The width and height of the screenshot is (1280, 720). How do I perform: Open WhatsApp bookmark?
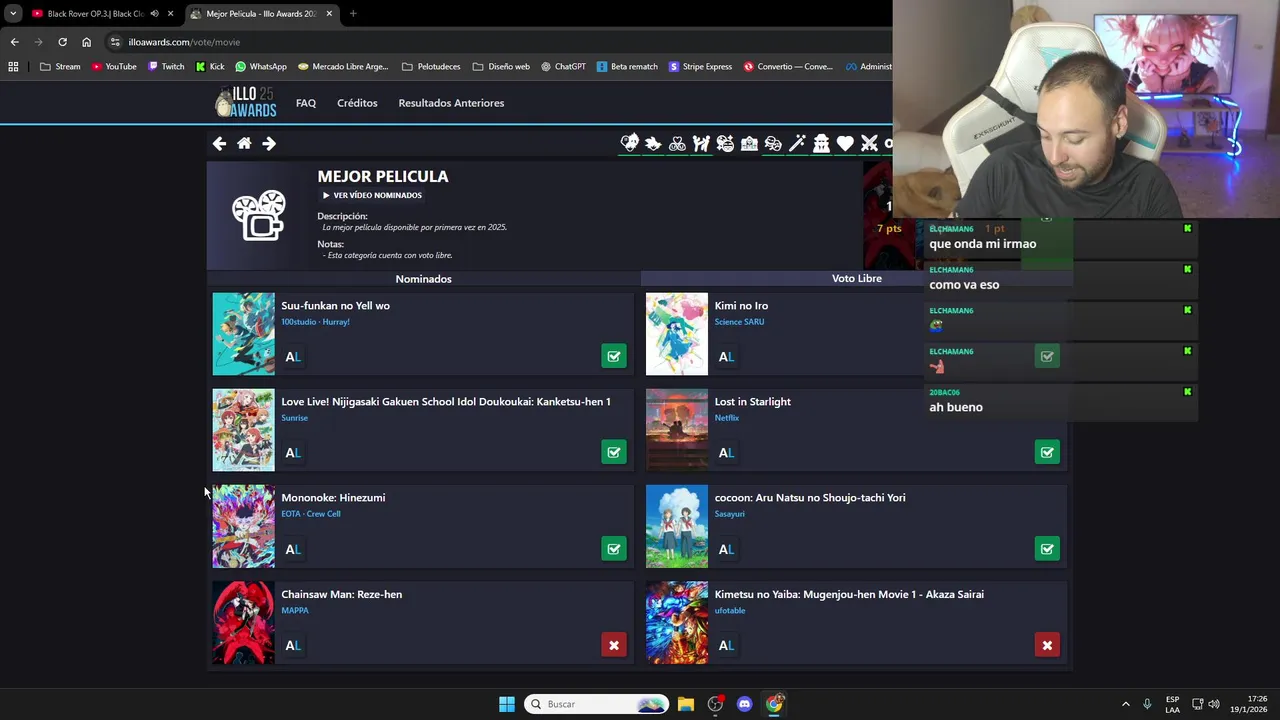pos(261,67)
